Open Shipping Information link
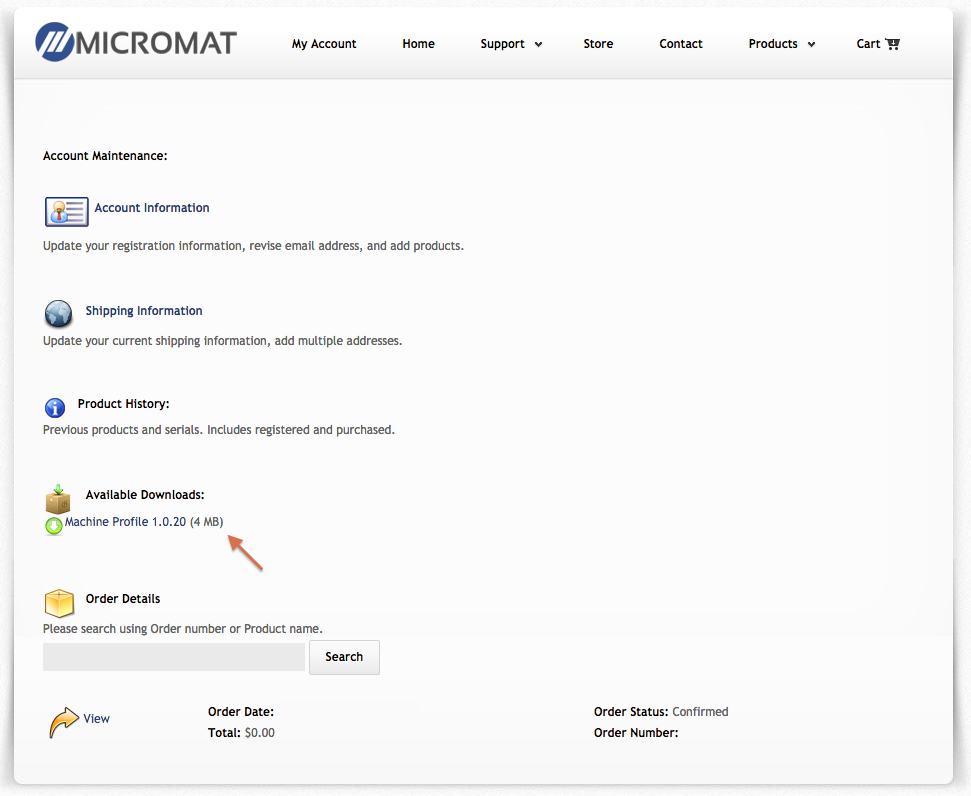This screenshot has height=796, width=971. click(144, 311)
